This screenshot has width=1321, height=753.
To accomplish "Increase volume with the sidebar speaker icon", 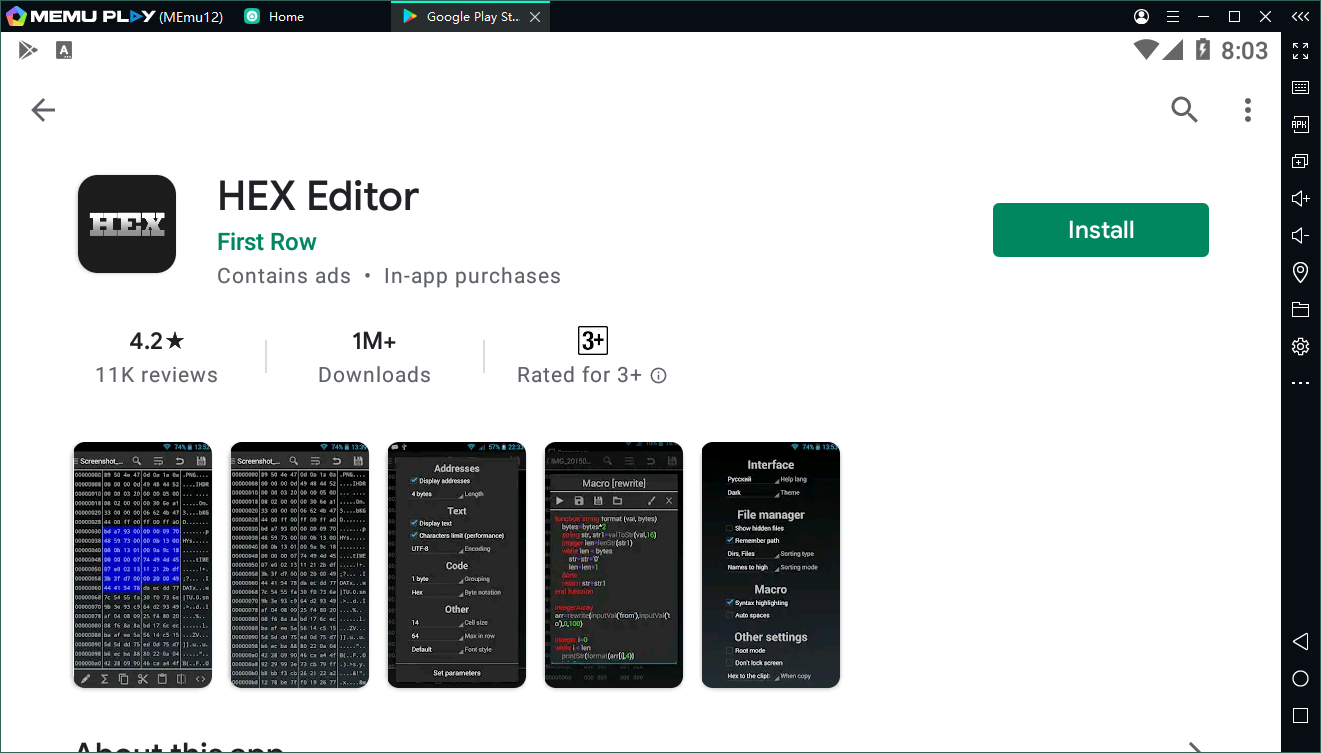I will pyautogui.click(x=1300, y=199).
